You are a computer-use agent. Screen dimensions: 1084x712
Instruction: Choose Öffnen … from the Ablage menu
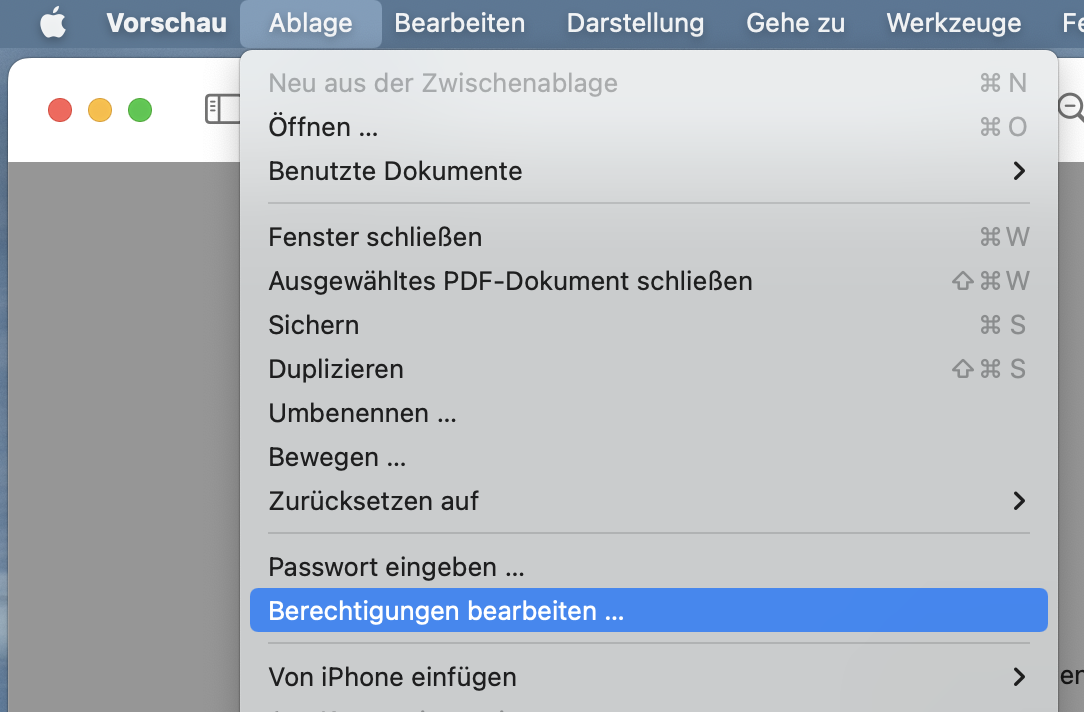click(323, 127)
